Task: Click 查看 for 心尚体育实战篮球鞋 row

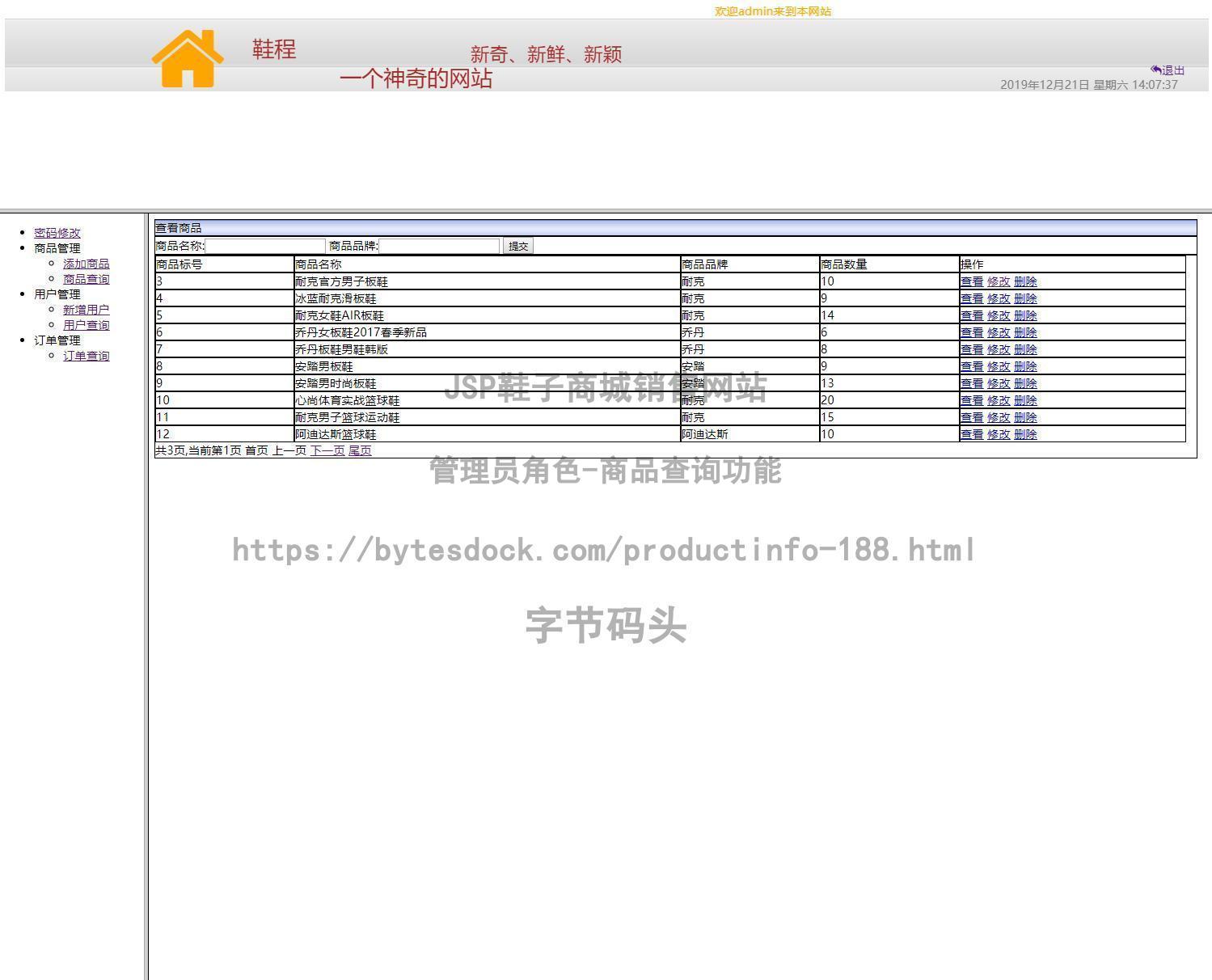Action: pyautogui.click(x=972, y=400)
